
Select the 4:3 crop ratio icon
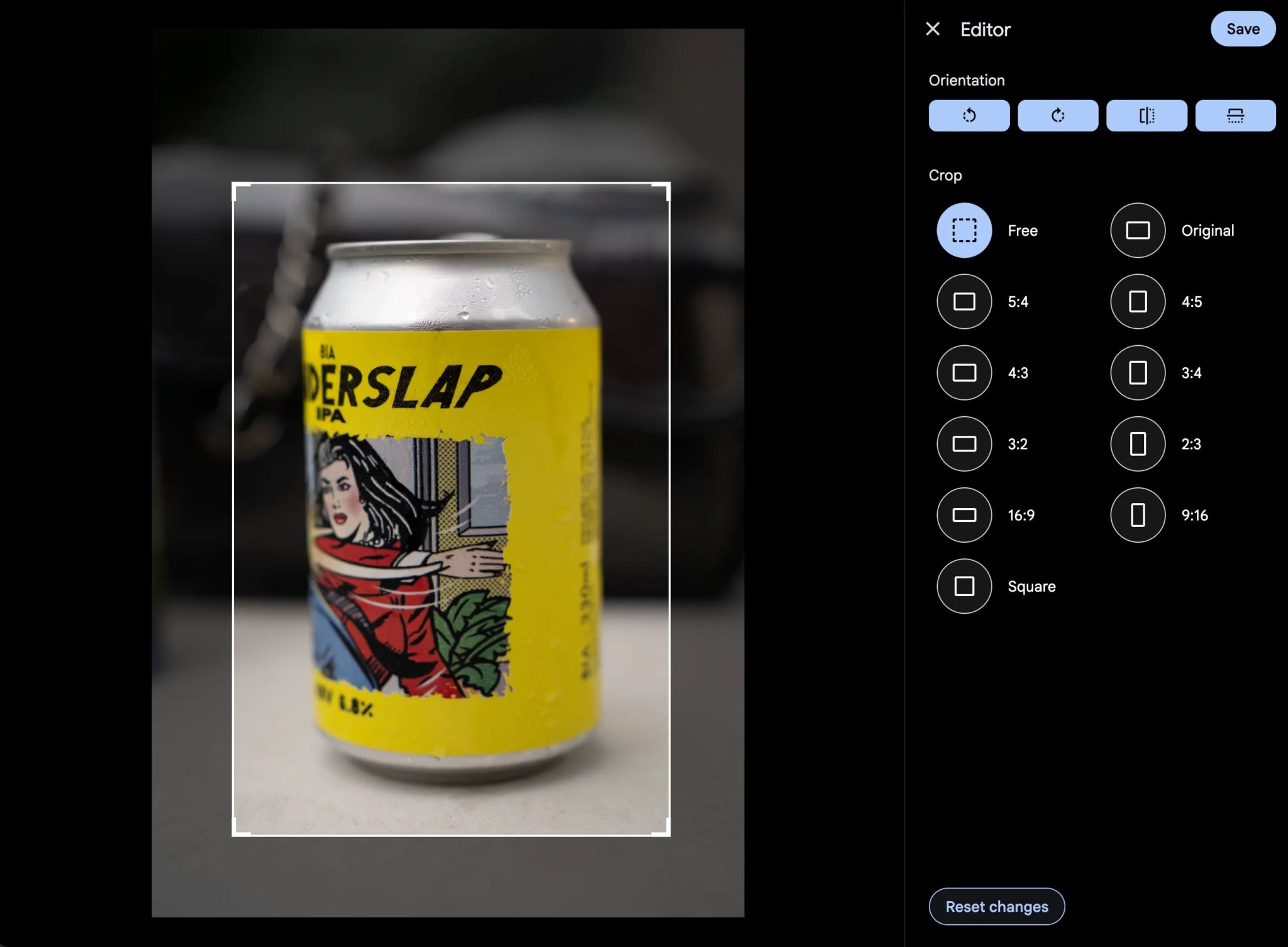pyautogui.click(x=963, y=372)
